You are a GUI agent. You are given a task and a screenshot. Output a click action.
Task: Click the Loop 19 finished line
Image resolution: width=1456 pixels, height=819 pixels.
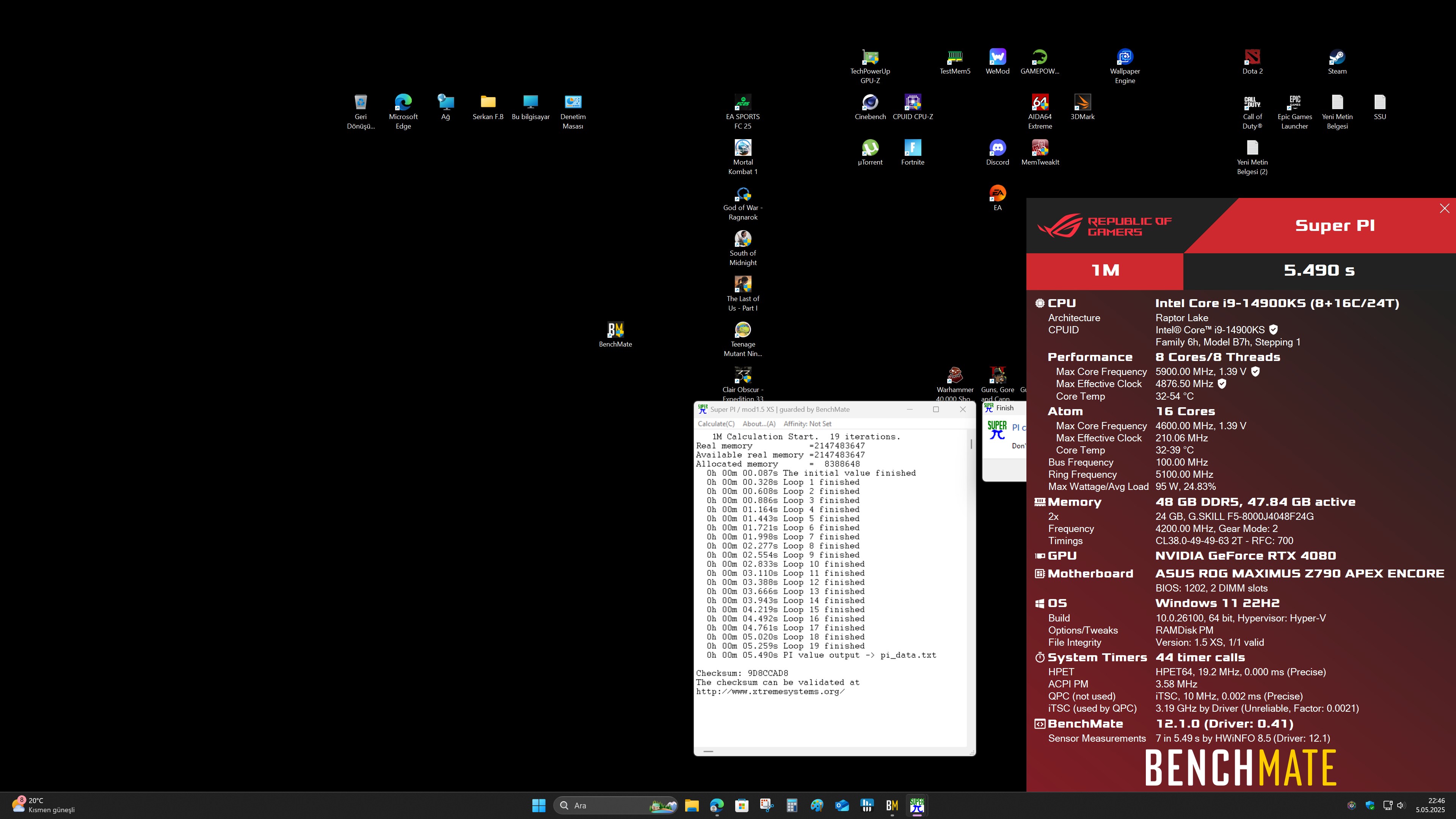coord(786,646)
